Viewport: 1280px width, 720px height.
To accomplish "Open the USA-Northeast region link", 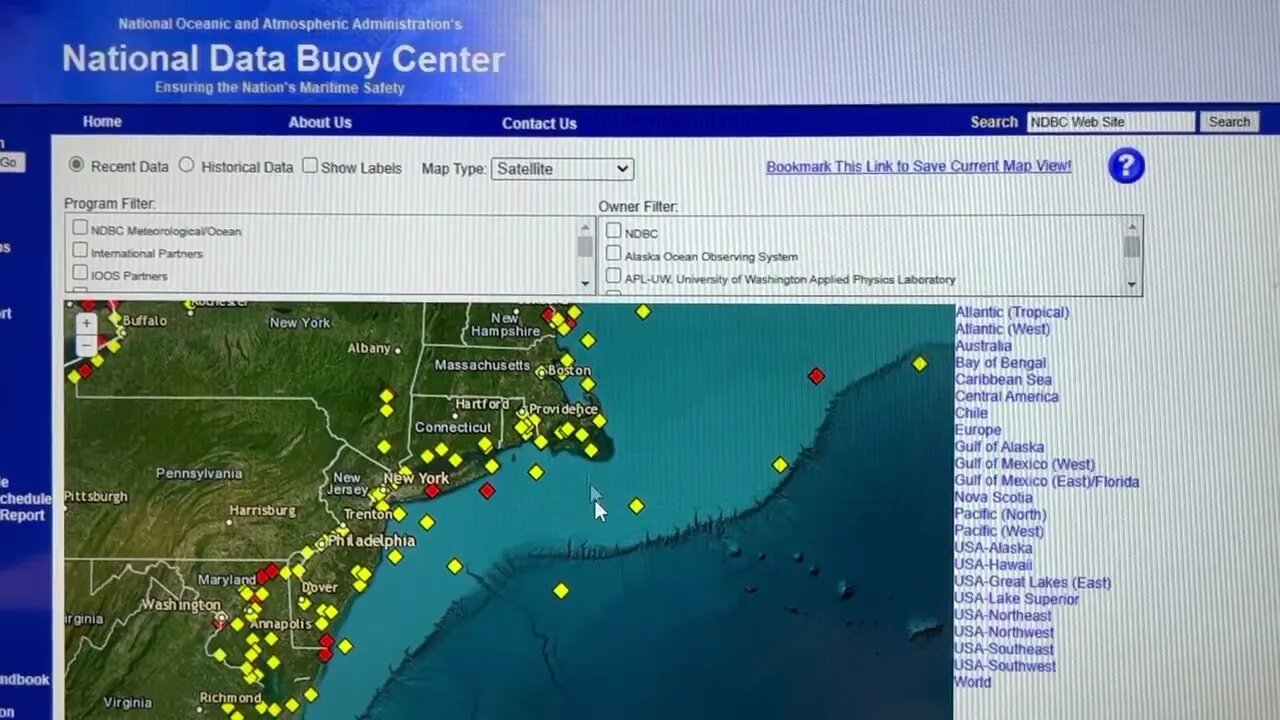I will pyautogui.click(x=1003, y=616).
